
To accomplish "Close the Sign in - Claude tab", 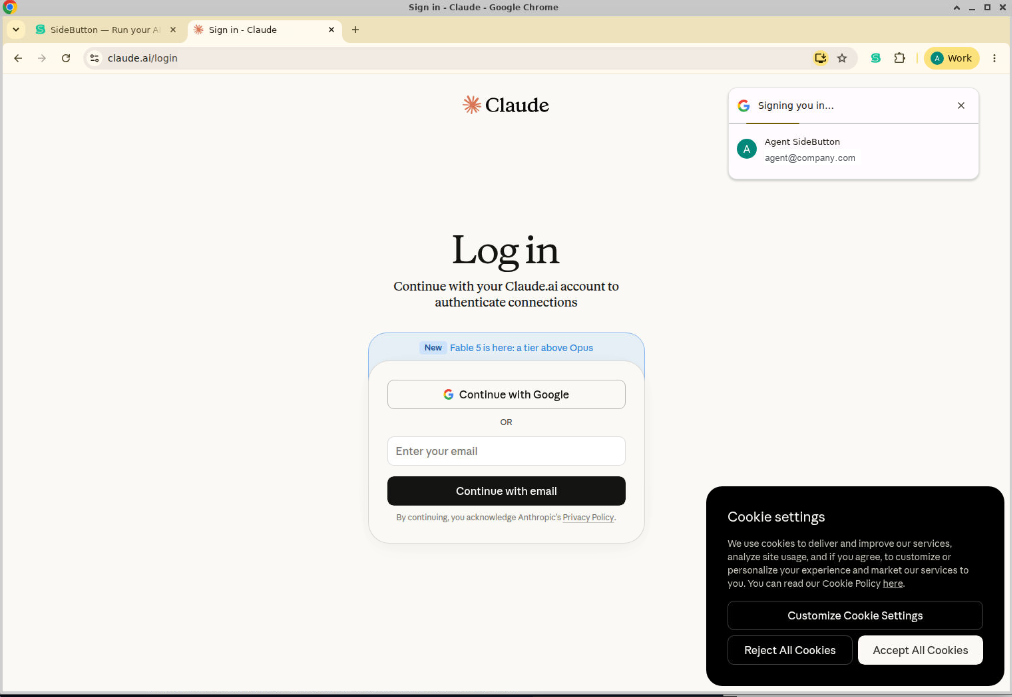I will [331, 30].
